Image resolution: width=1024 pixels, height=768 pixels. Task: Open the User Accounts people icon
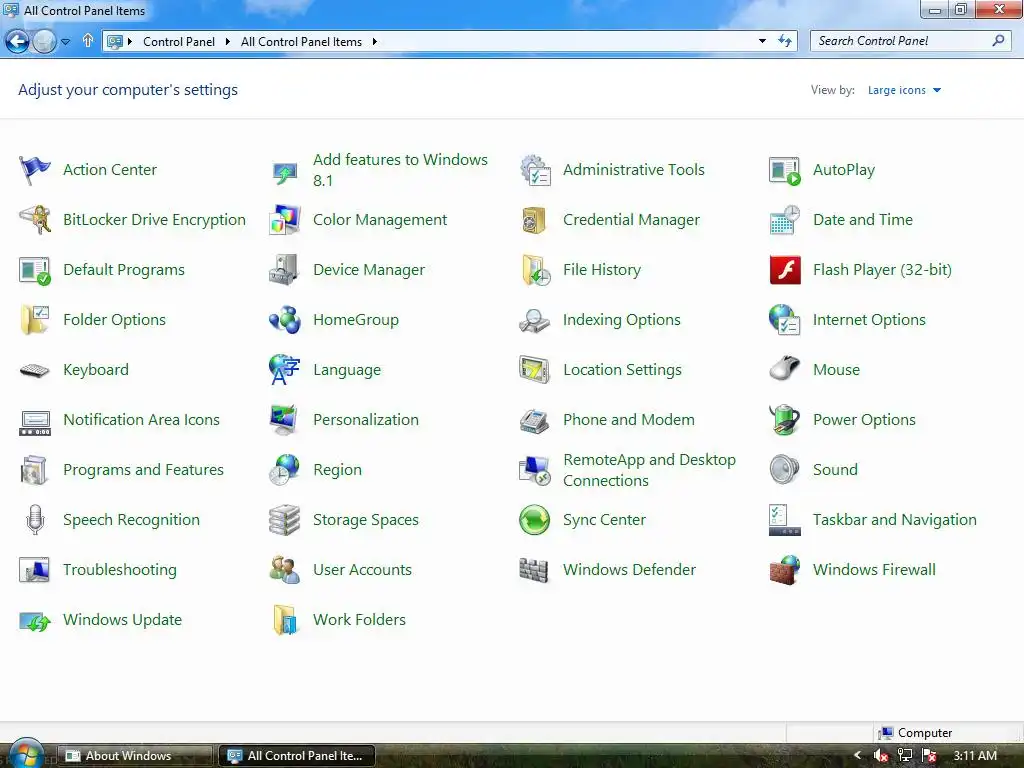[285, 570]
